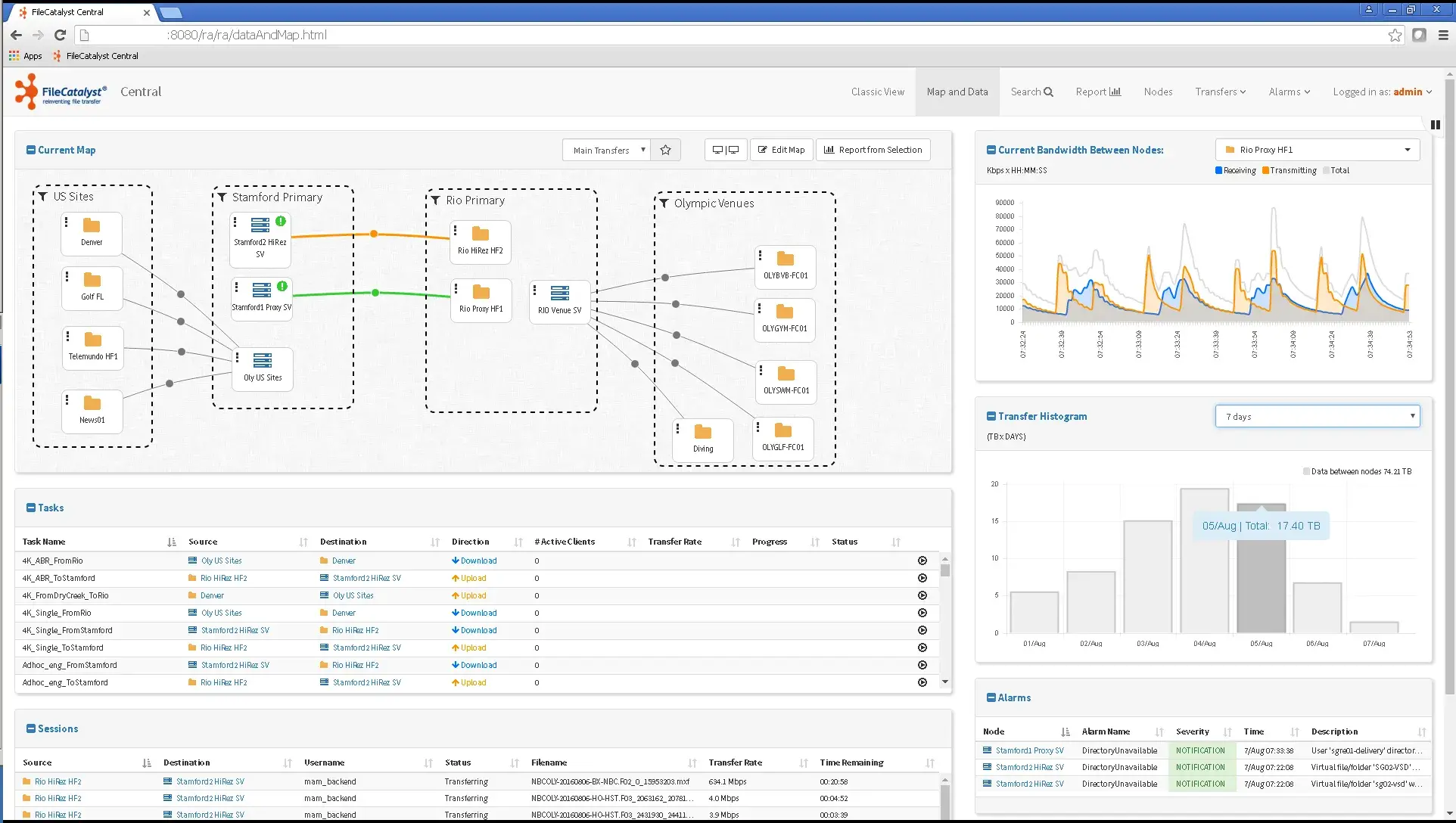1456x823 pixels.
Task: Collapse the Current Map panel
Action: pos(31,150)
